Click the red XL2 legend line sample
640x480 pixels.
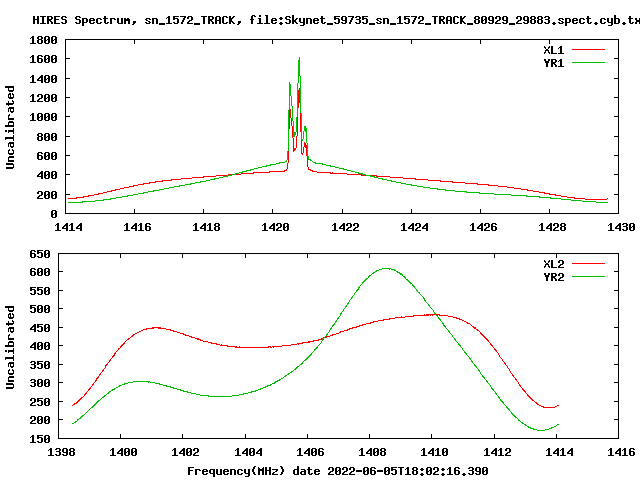[588, 264]
